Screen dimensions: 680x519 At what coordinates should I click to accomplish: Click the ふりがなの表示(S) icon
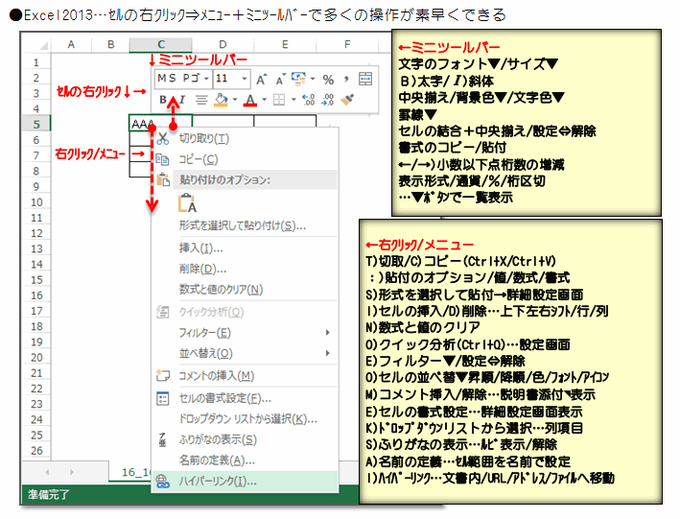[163, 440]
